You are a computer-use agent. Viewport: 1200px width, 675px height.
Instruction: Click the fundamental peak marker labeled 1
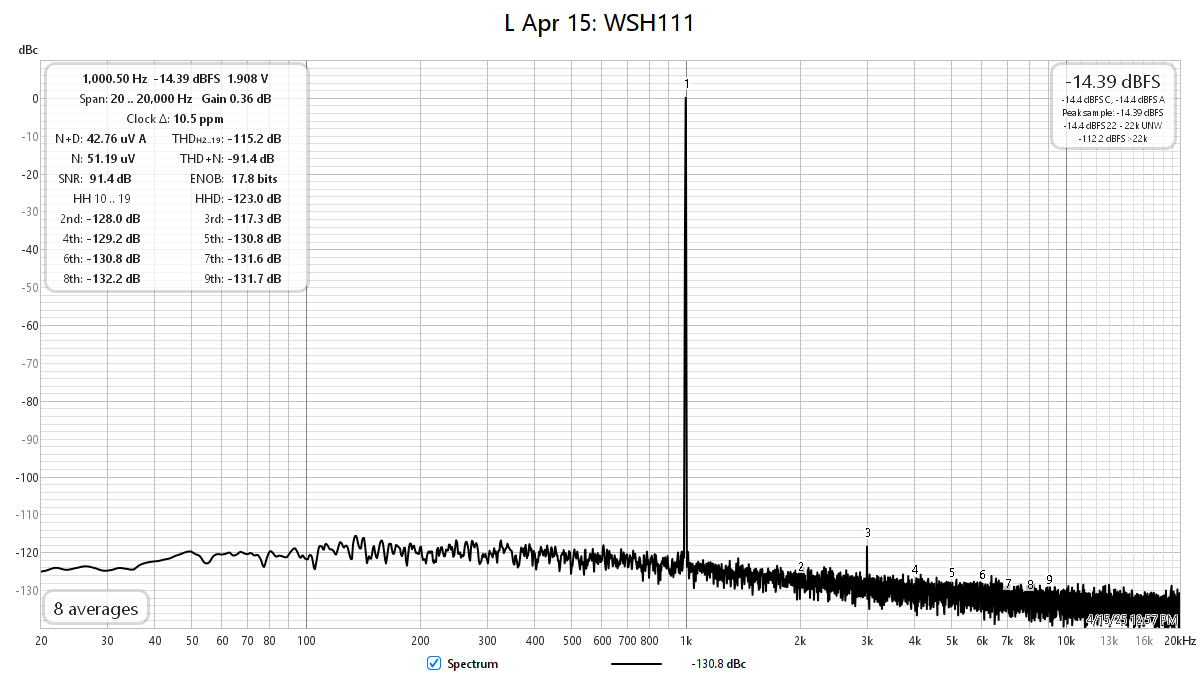(x=686, y=84)
